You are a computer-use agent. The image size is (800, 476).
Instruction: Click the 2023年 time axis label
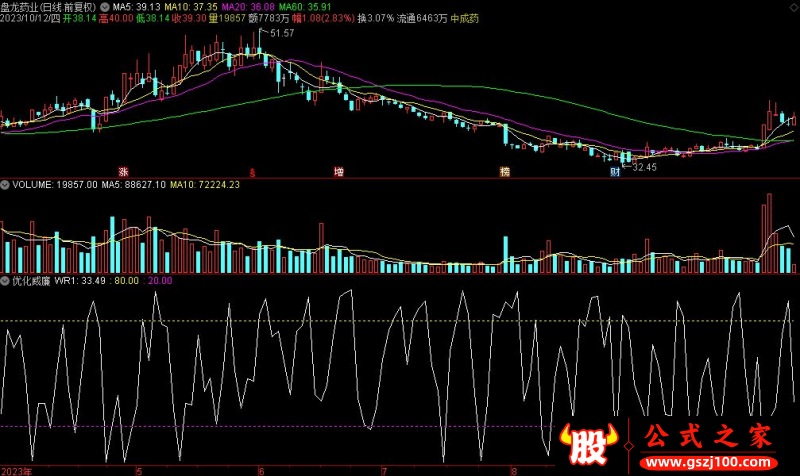click(16, 471)
